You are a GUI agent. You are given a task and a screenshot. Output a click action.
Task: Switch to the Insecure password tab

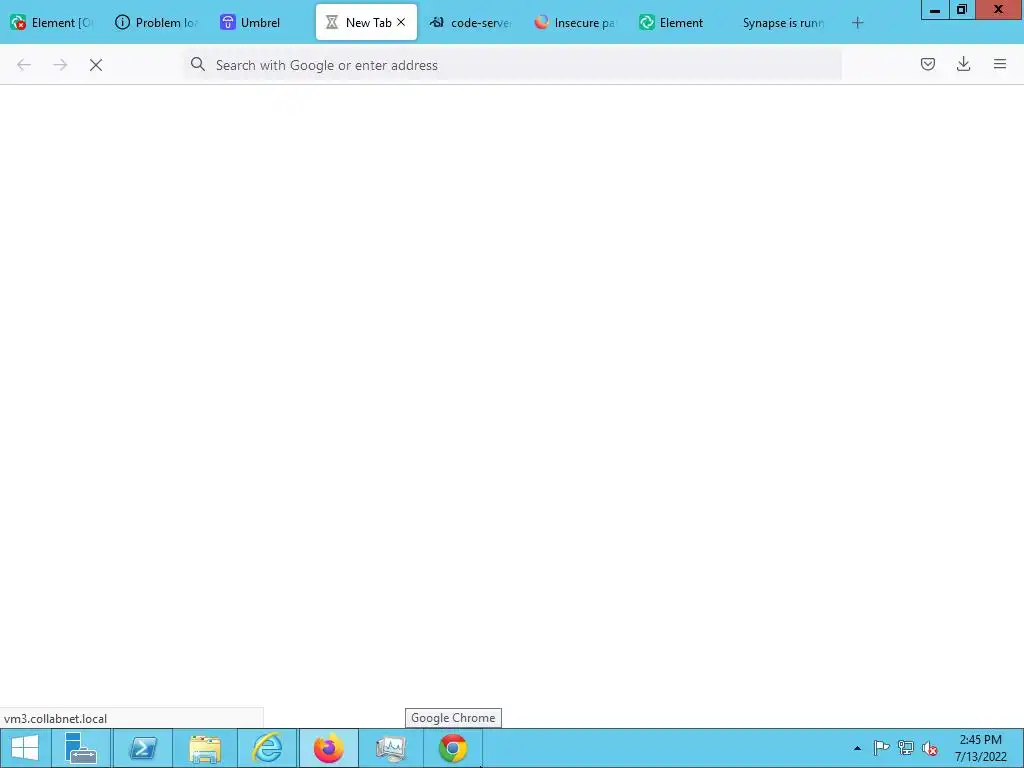click(x=575, y=23)
